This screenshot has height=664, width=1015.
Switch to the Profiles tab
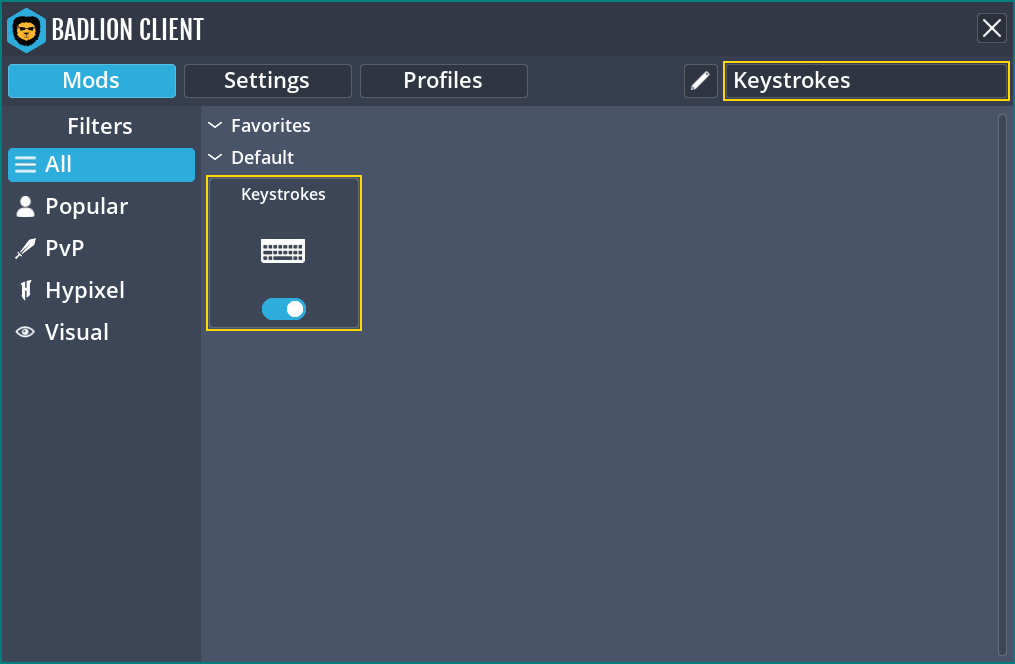tap(443, 81)
